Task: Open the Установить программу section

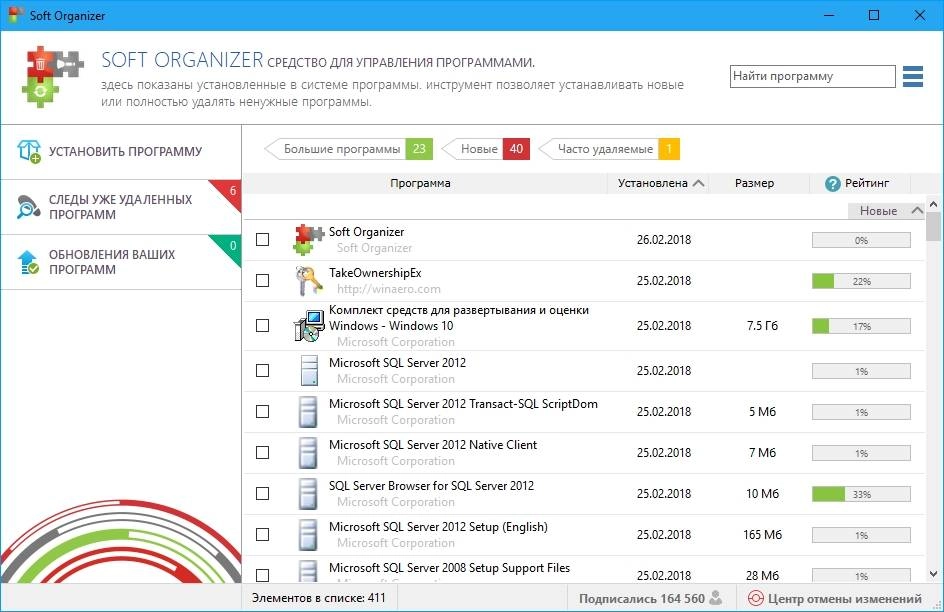Action: pyautogui.click(x=121, y=152)
